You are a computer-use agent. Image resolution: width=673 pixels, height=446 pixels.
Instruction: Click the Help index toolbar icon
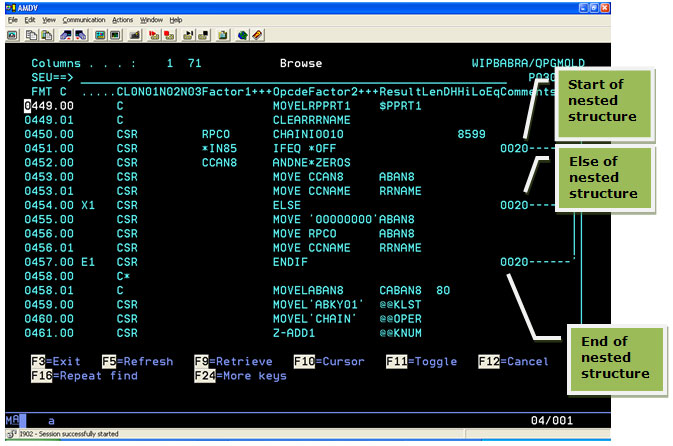tap(257, 35)
